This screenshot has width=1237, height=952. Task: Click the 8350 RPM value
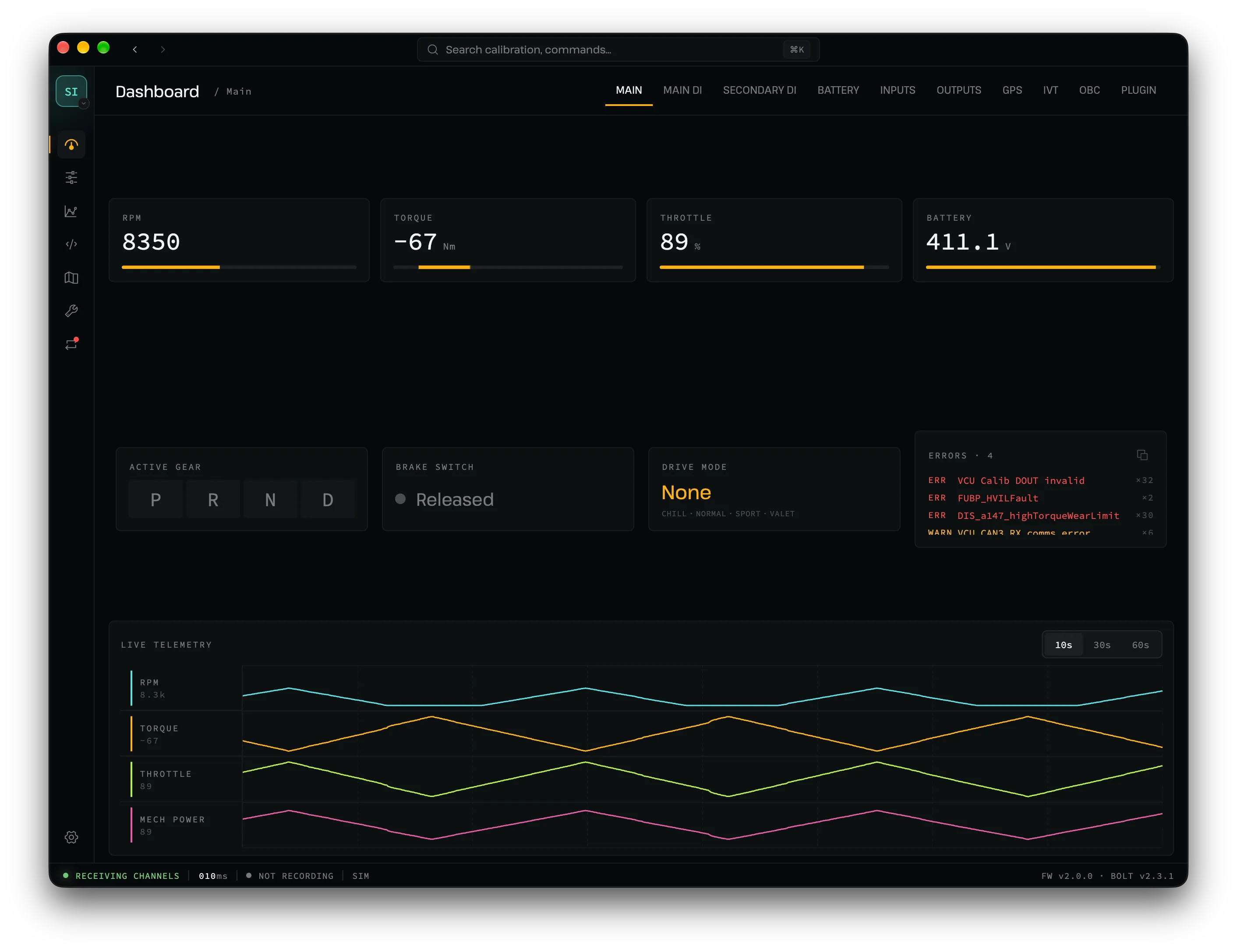coord(151,242)
